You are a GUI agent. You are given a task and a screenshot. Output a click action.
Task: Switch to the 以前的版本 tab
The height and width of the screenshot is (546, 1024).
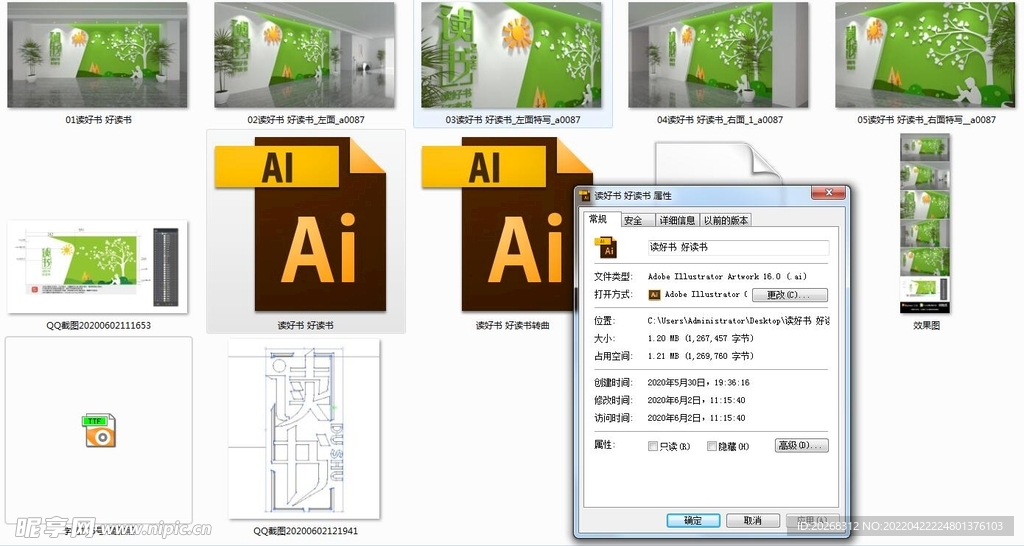726,220
